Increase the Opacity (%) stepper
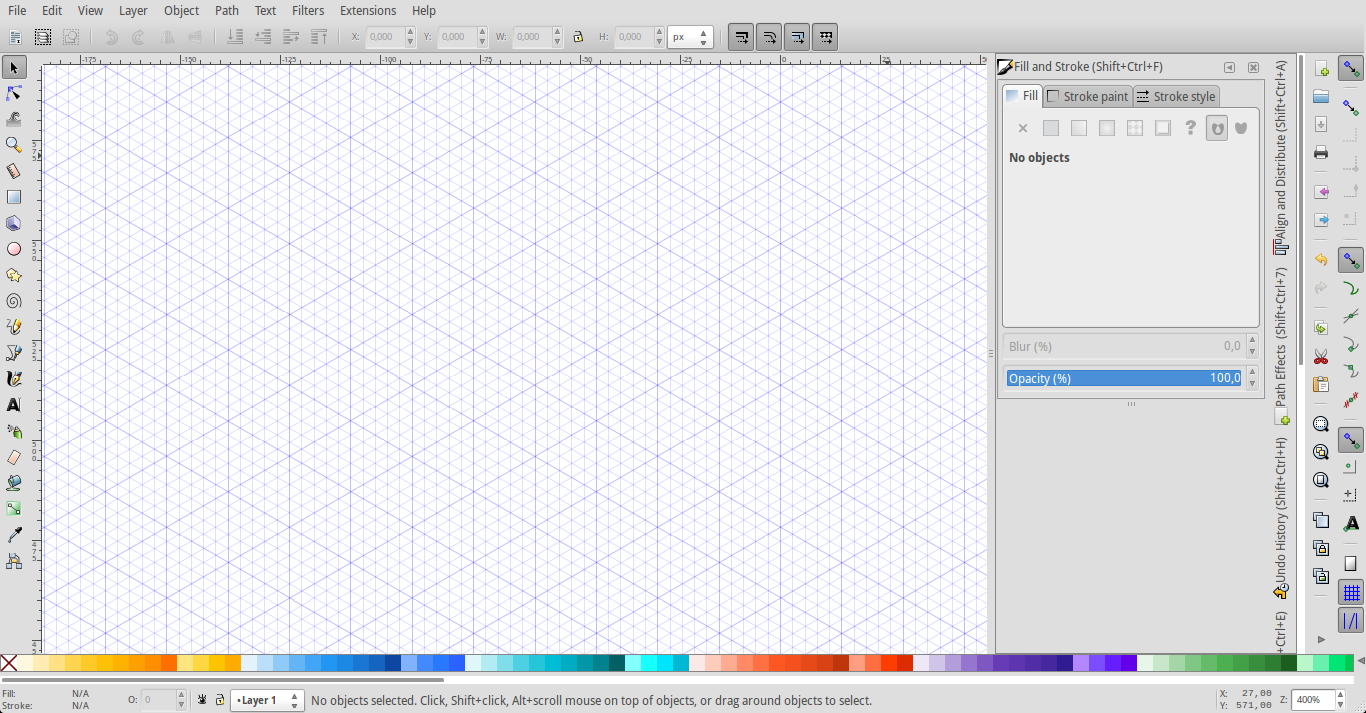The height and width of the screenshot is (713, 1366). [1252, 373]
